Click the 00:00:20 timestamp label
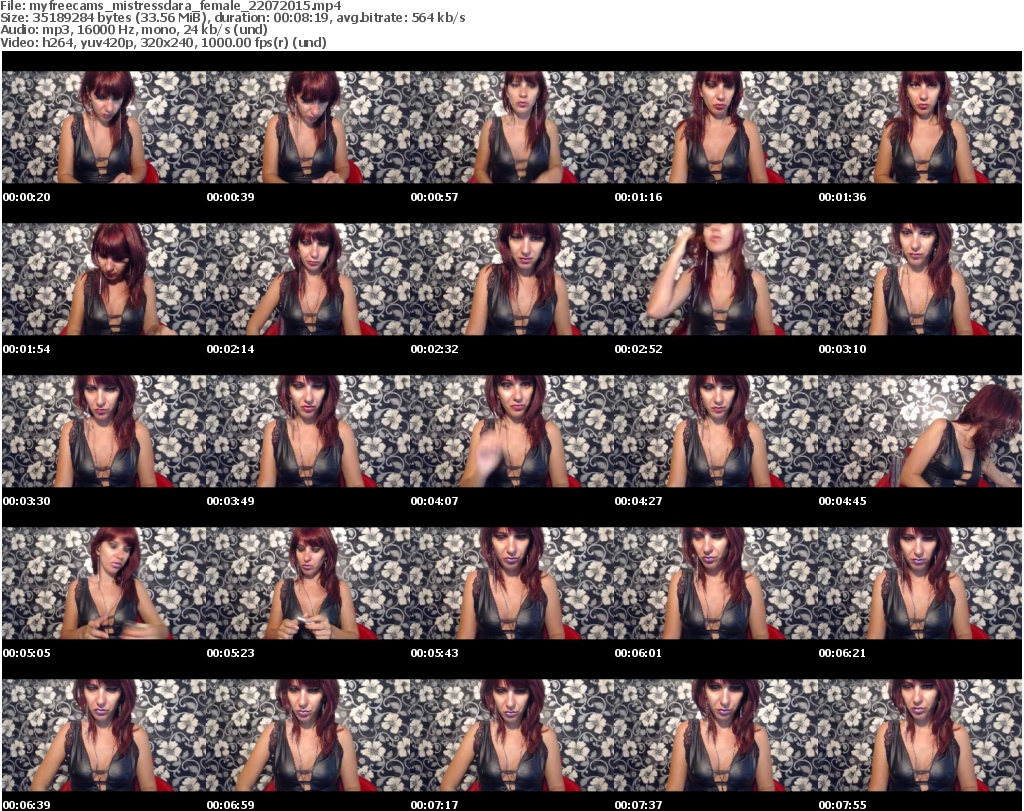This screenshot has height=811, width=1024. (27, 197)
